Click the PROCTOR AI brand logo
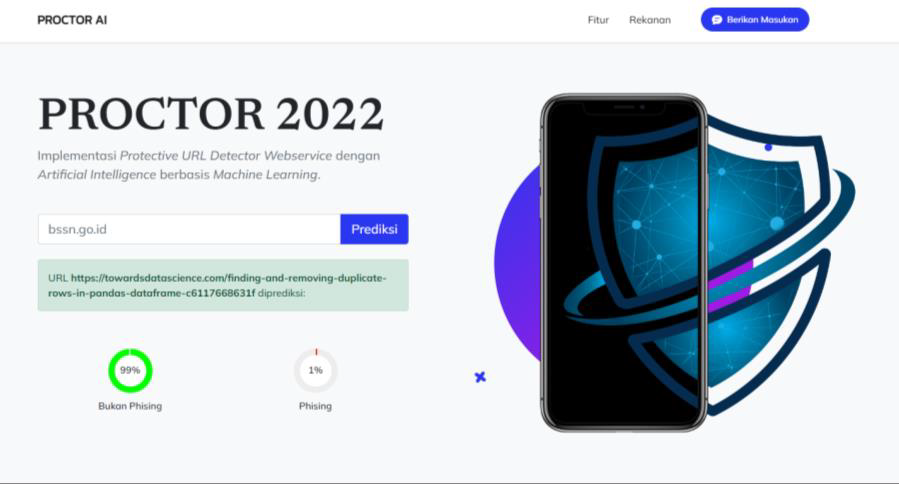The width and height of the screenshot is (899, 484). (72, 20)
